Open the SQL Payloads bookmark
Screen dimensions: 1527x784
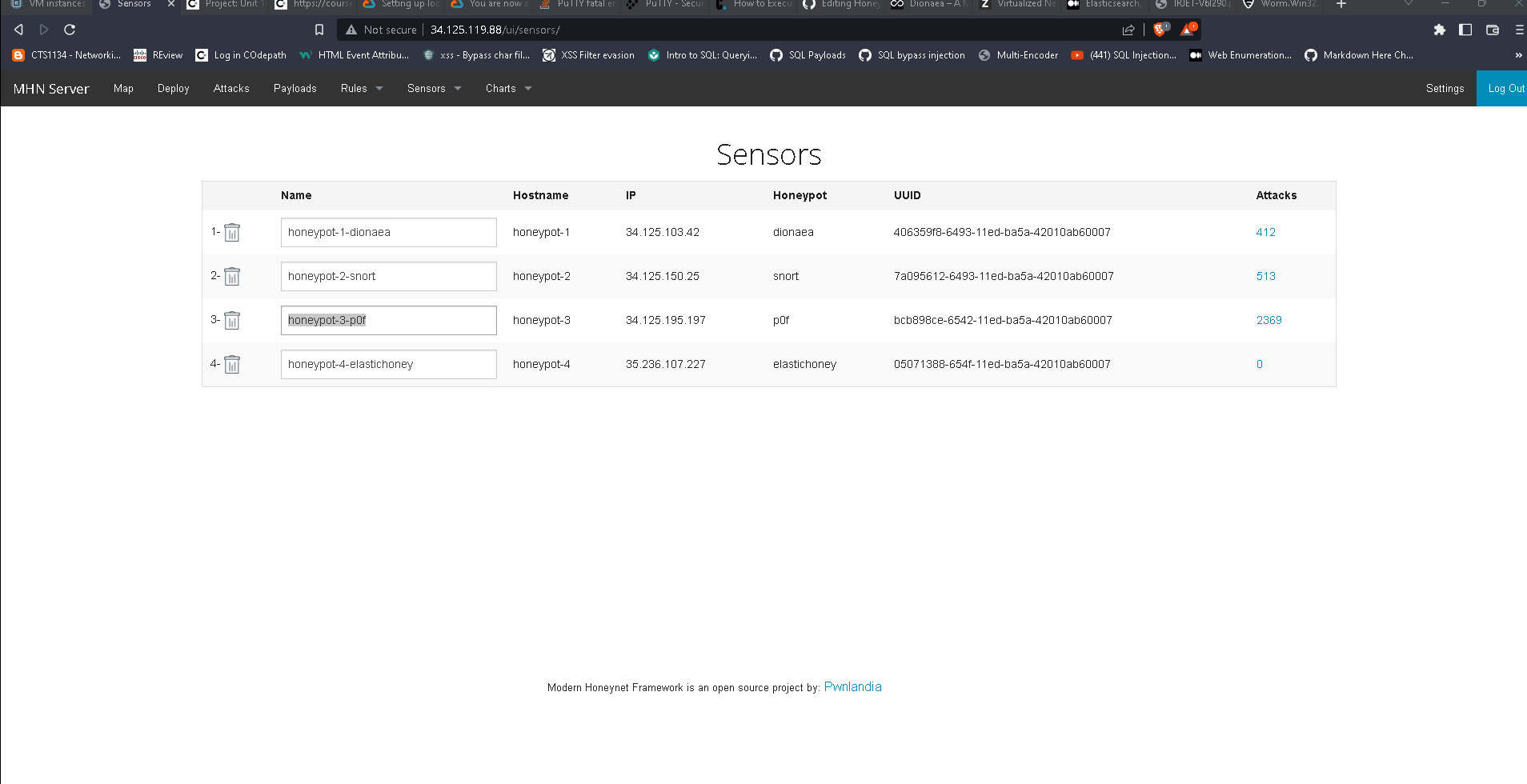click(x=808, y=55)
